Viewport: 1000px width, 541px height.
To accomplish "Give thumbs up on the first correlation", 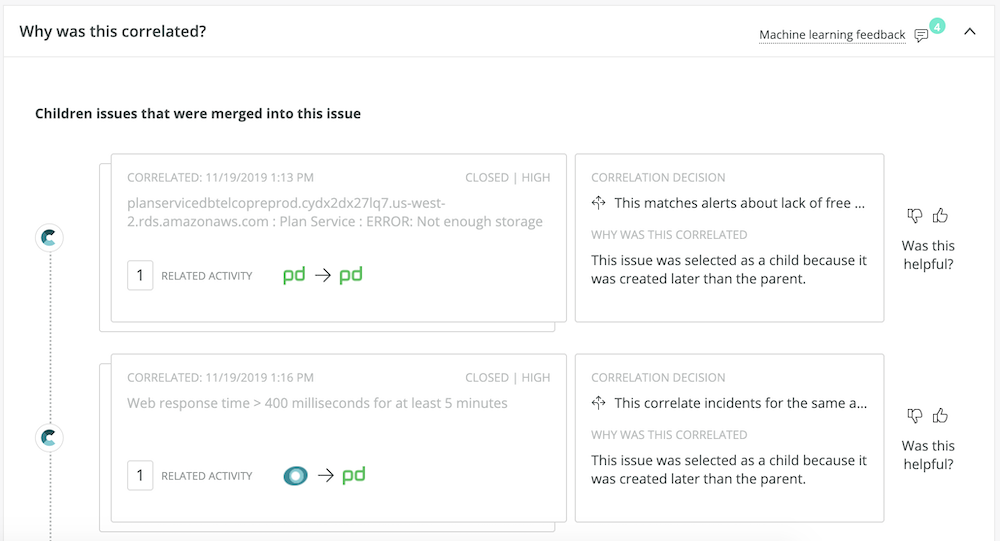I will (940, 216).
